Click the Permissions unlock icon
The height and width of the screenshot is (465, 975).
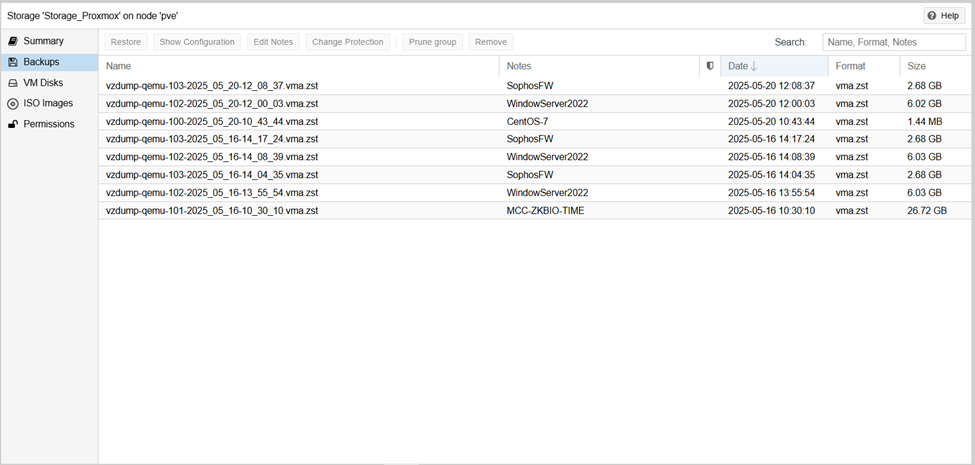(13, 124)
